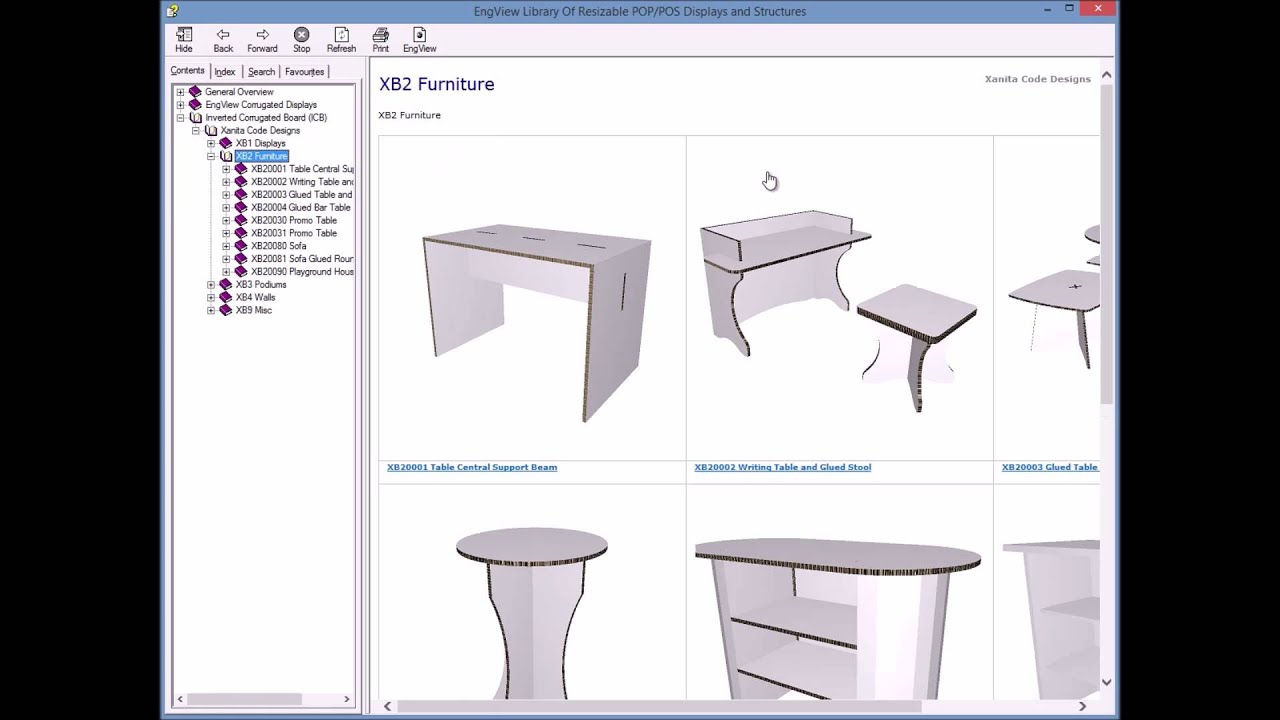Open the Favourites tab

[x=304, y=72]
